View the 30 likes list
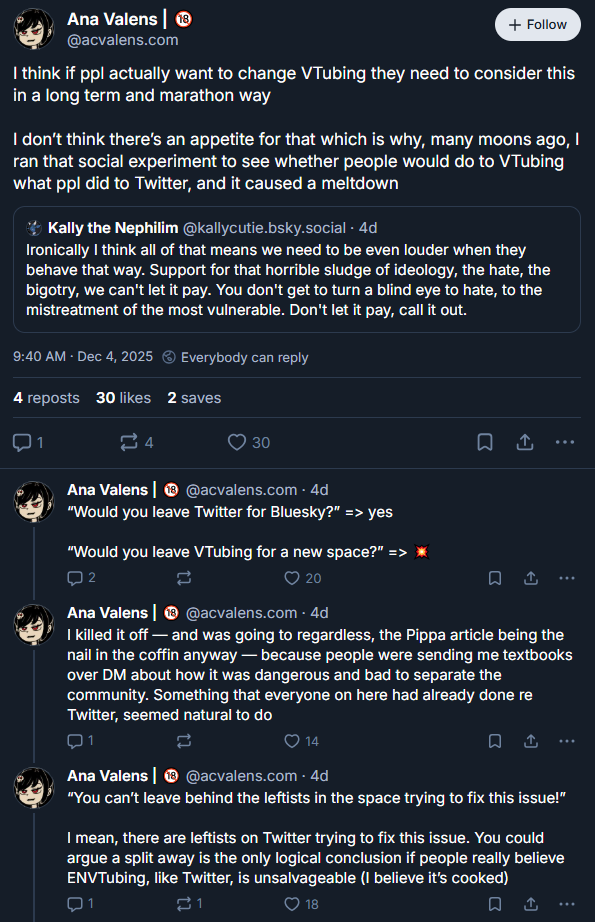 (x=123, y=398)
